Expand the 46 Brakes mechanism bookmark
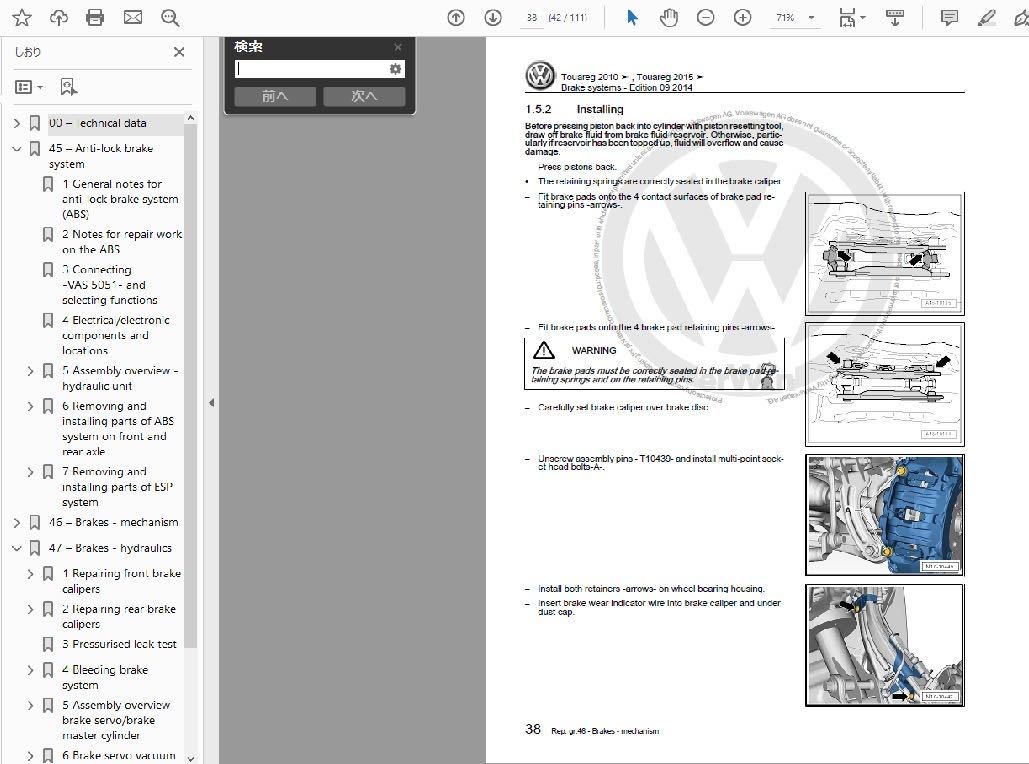This screenshot has width=1029, height=764. click(17, 522)
